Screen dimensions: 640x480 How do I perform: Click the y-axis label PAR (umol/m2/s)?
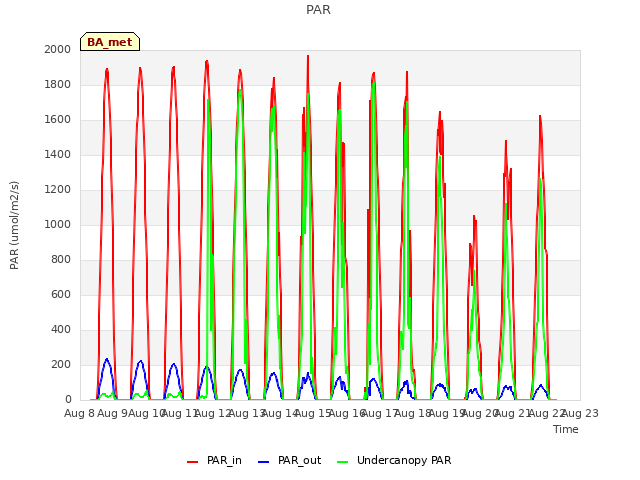click(x=14, y=225)
